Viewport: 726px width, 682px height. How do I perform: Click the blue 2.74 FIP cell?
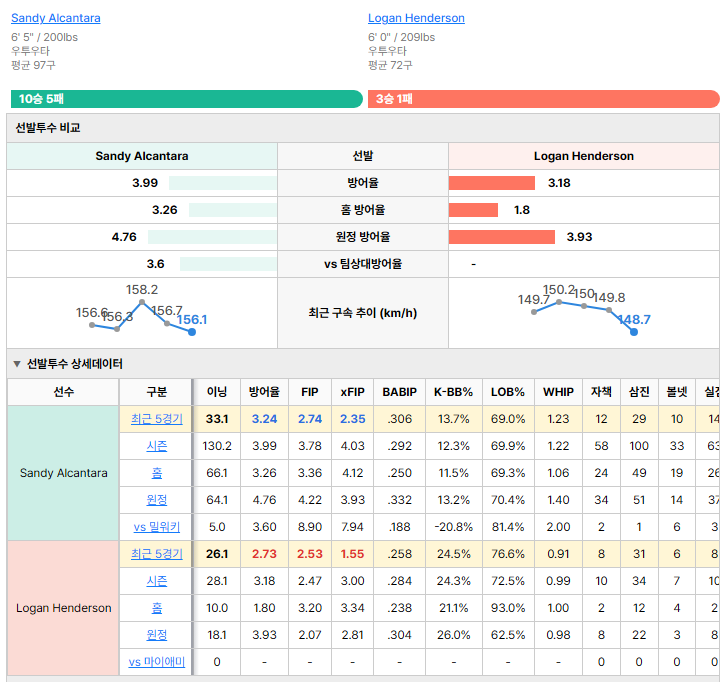pos(309,419)
